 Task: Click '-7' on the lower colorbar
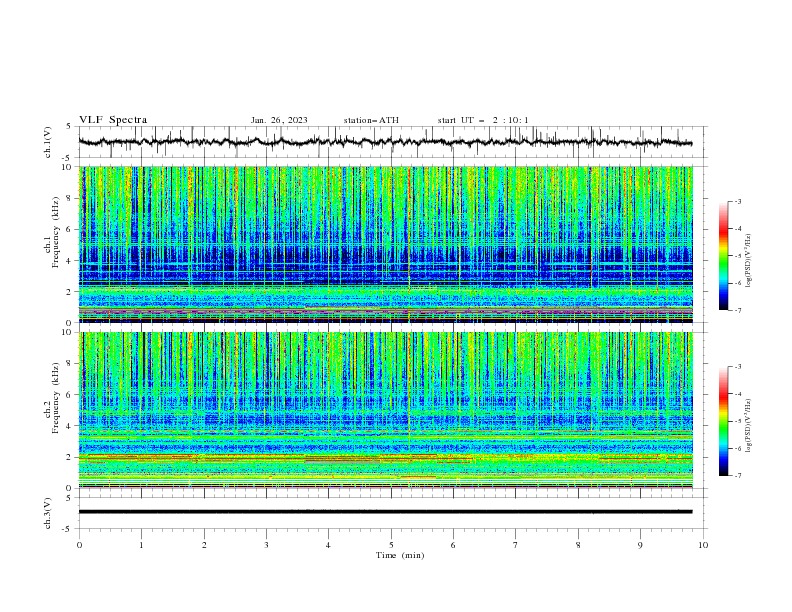point(738,476)
